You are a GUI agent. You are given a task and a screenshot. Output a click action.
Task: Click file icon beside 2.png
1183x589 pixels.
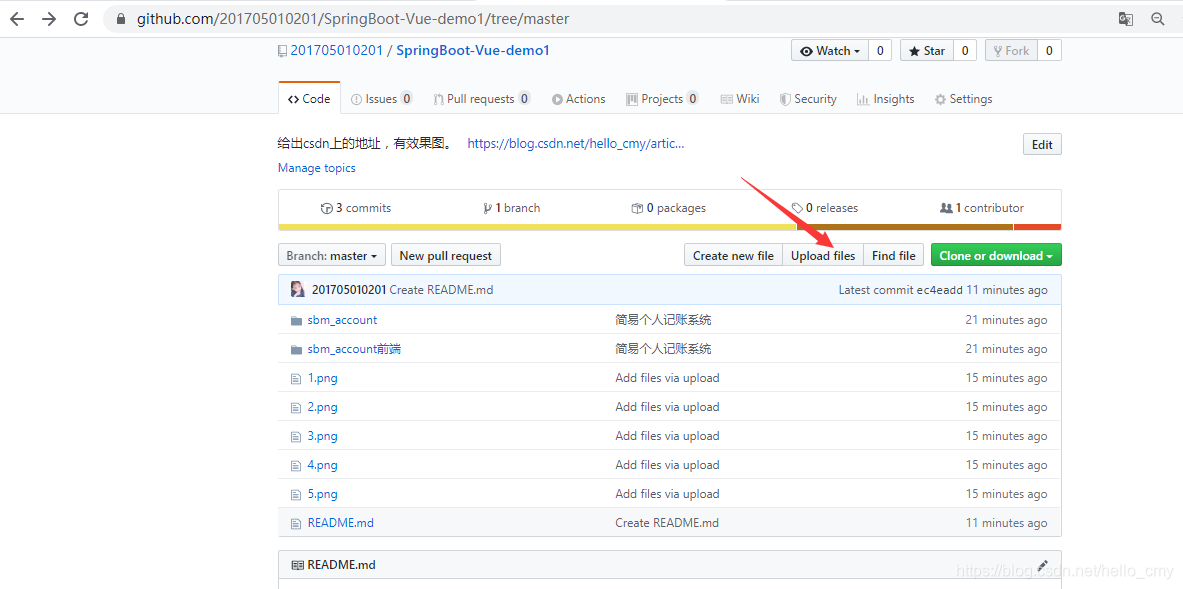pos(296,407)
